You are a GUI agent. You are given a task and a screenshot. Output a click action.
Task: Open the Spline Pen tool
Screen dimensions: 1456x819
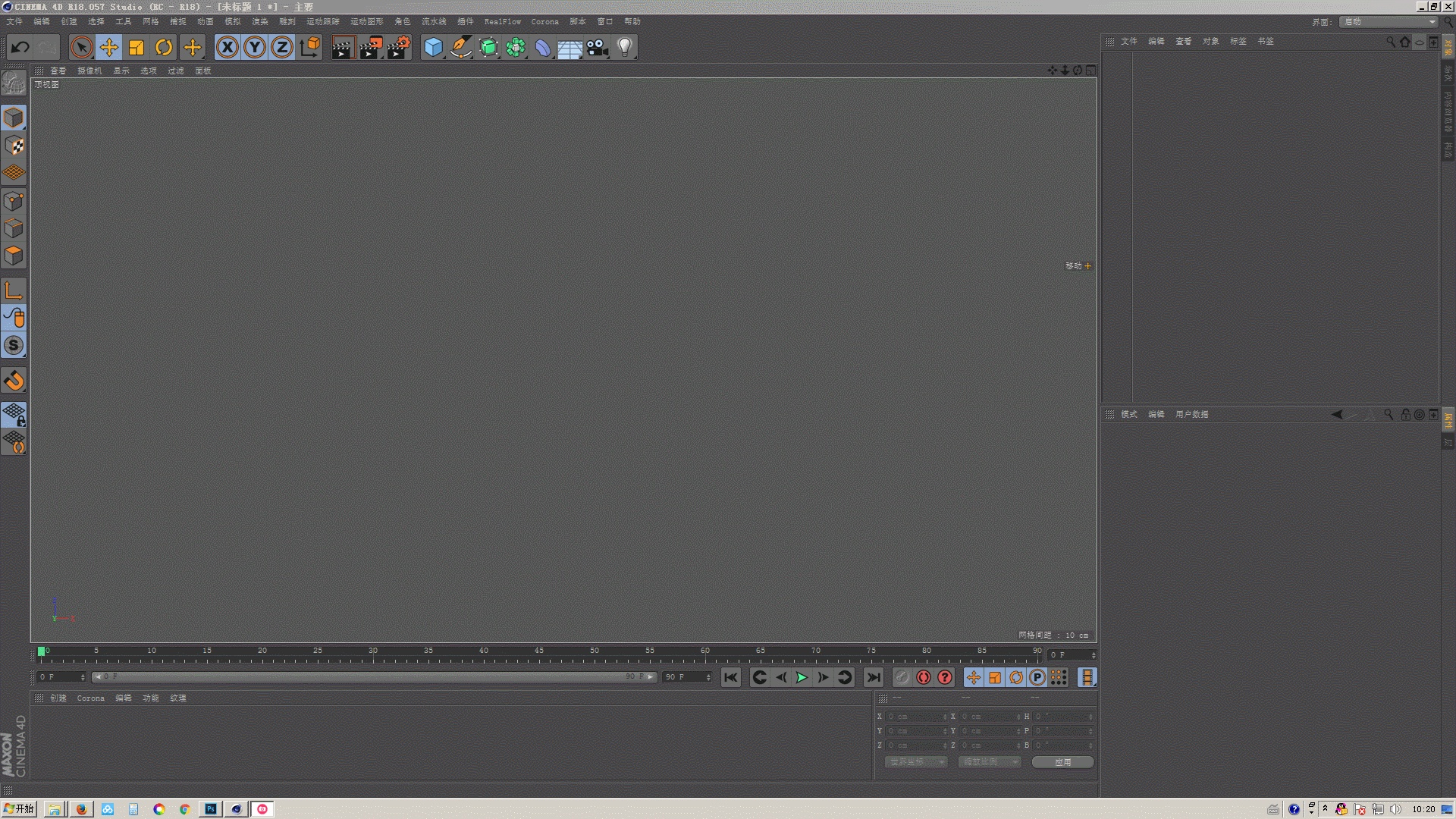tap(461, 48)
